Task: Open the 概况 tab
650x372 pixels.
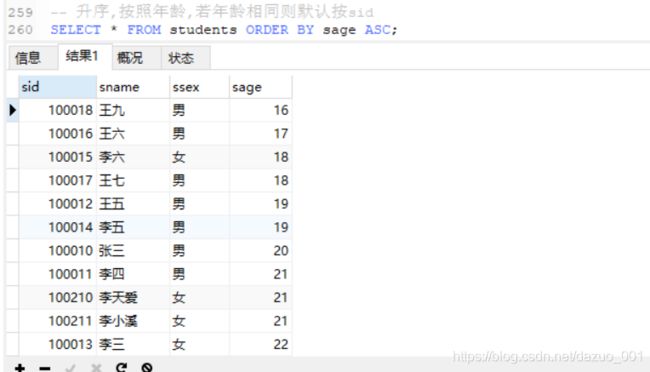Action: coord(136,58)
